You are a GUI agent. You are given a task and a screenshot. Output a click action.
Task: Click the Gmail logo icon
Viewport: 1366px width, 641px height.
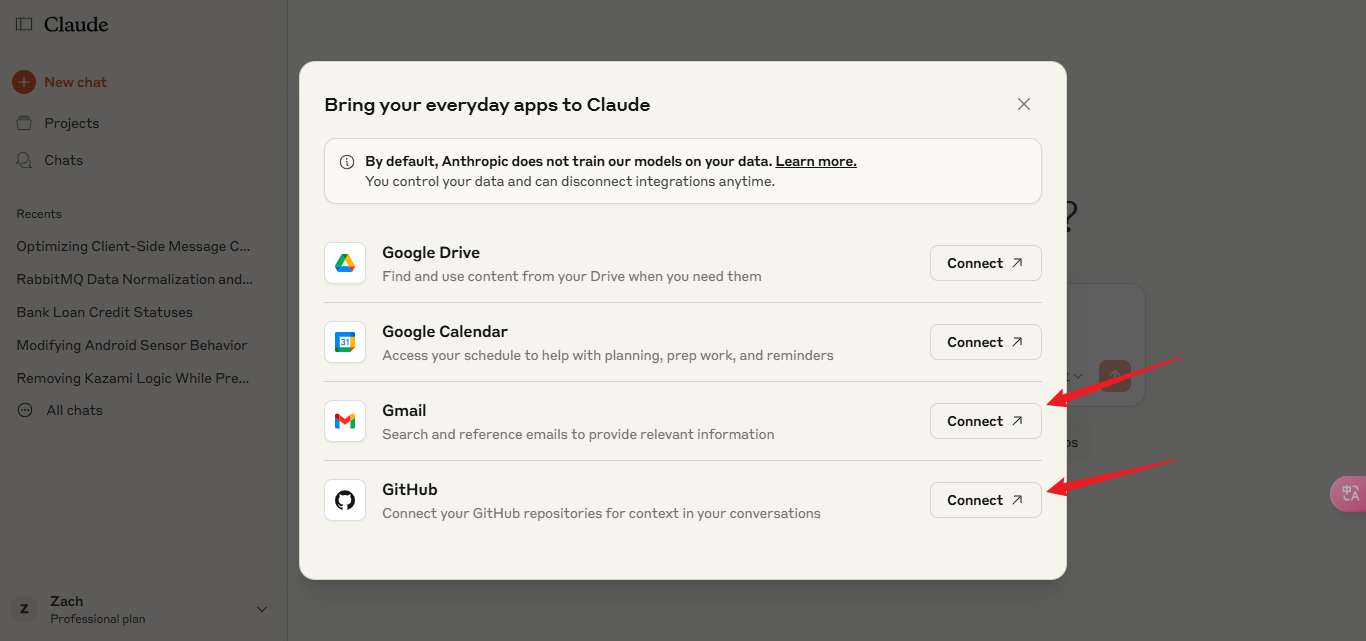pos(345,421)
